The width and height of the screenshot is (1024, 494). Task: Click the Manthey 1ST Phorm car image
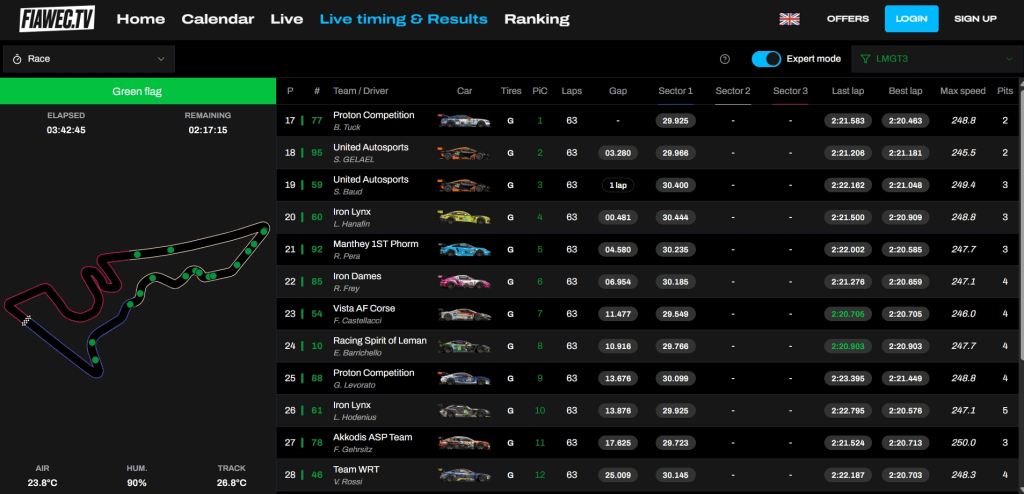point(464,249)
